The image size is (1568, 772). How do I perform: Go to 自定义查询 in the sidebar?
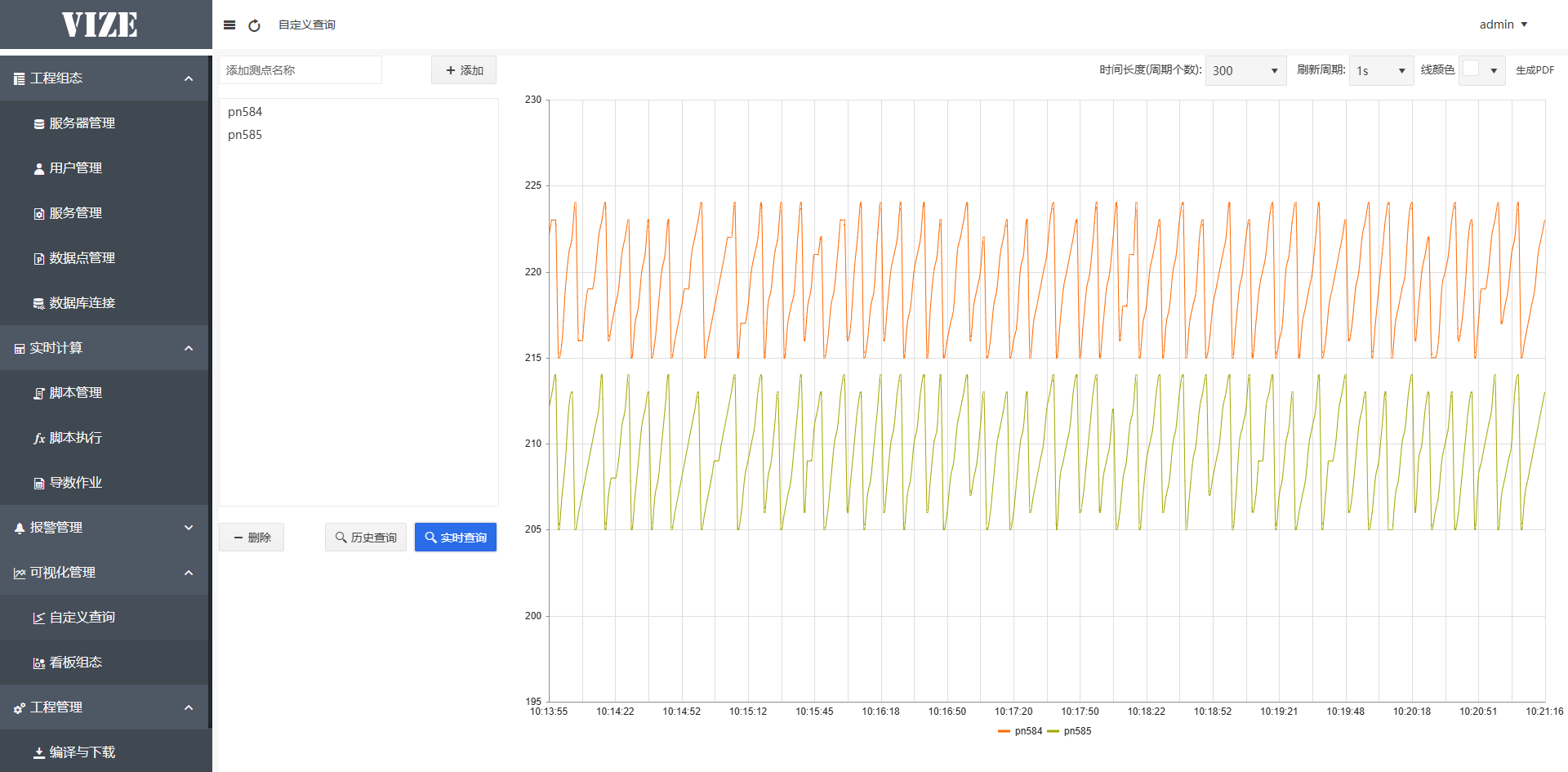(82, 618)
